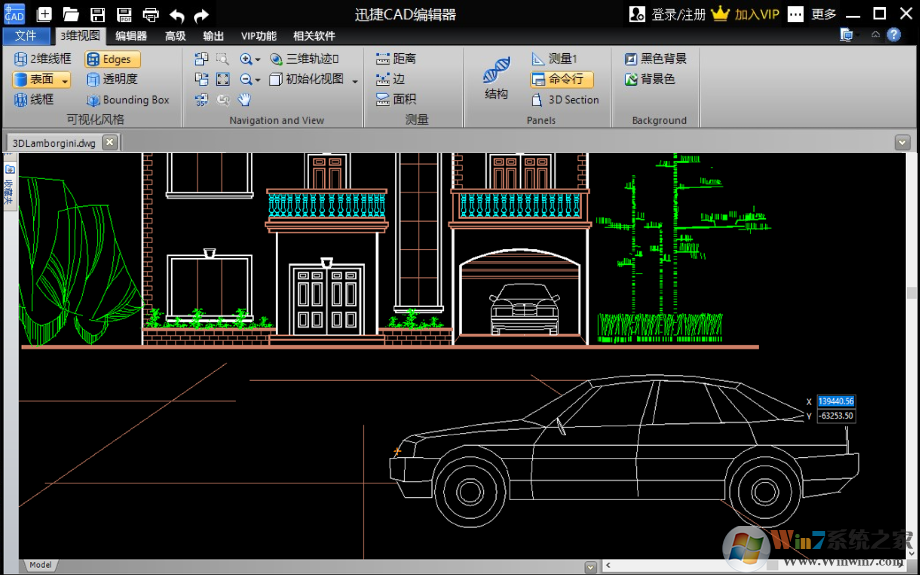Screen dimensions: 920x575
Task: Select the hand pan tool
Action: pos(244,99)
